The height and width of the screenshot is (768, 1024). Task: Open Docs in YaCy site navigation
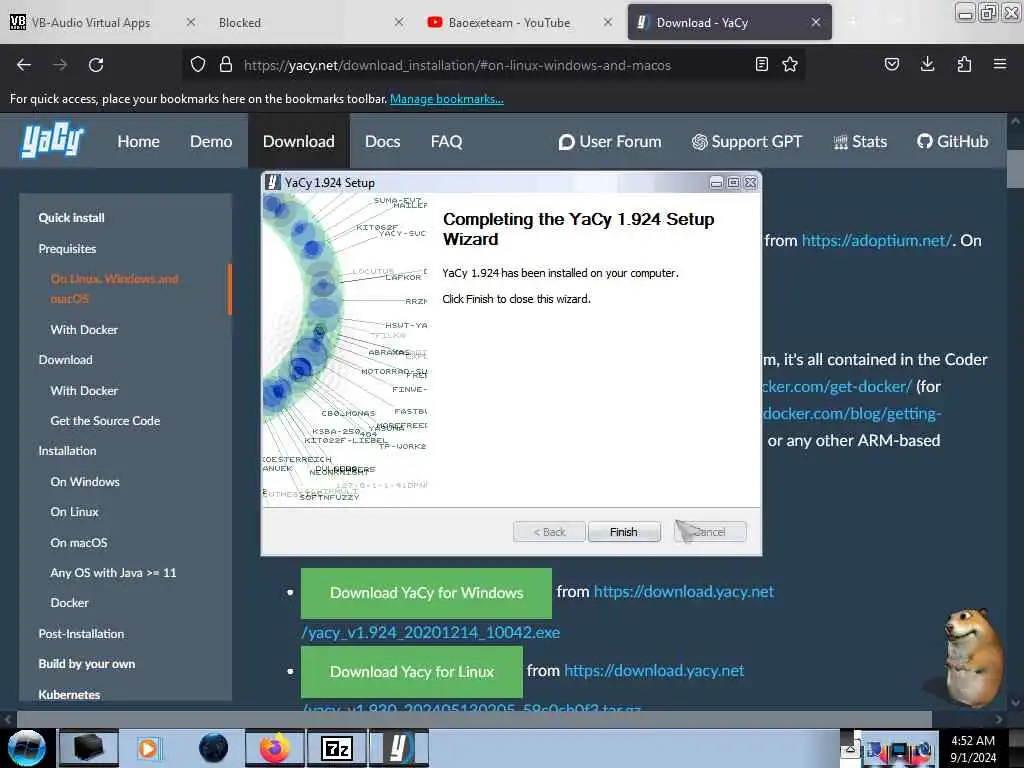coord(383,142)
